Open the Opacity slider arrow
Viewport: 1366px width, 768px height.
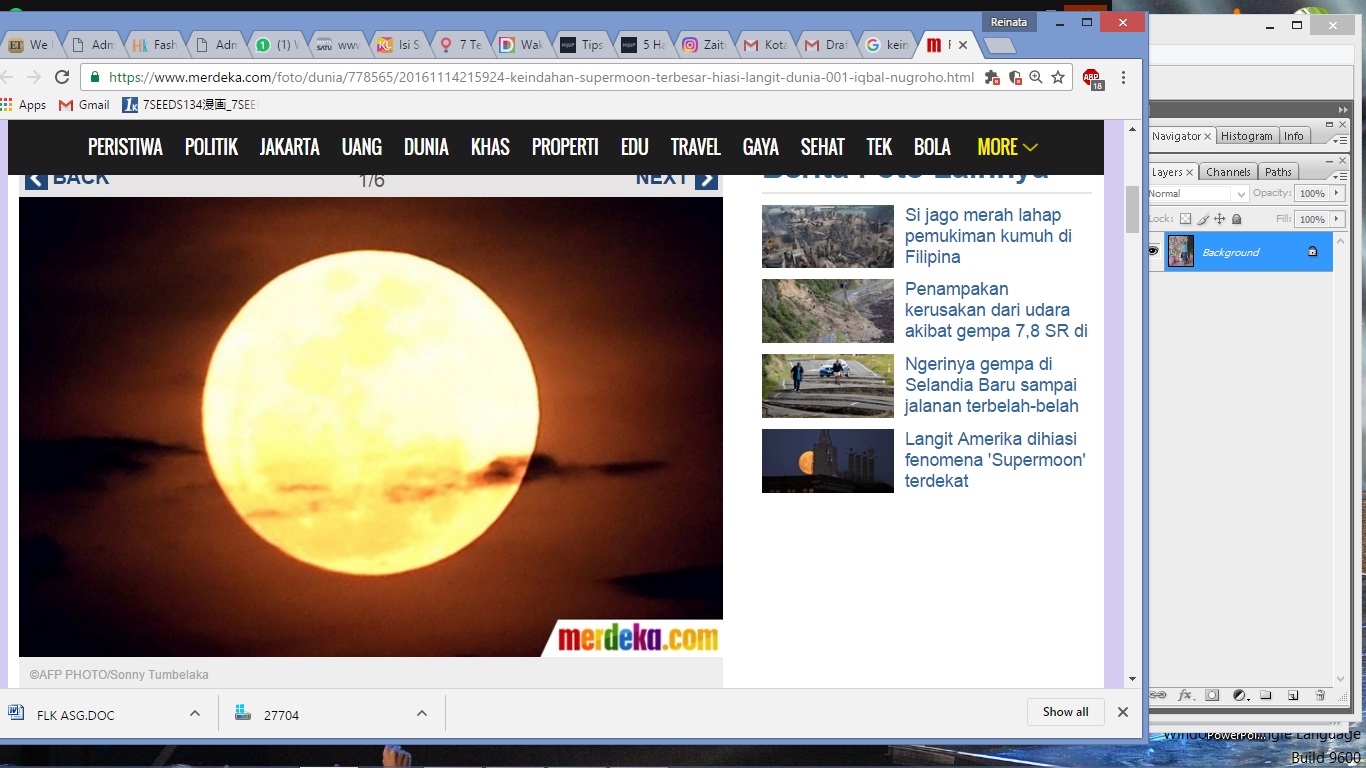click(x=1338, y=193)
